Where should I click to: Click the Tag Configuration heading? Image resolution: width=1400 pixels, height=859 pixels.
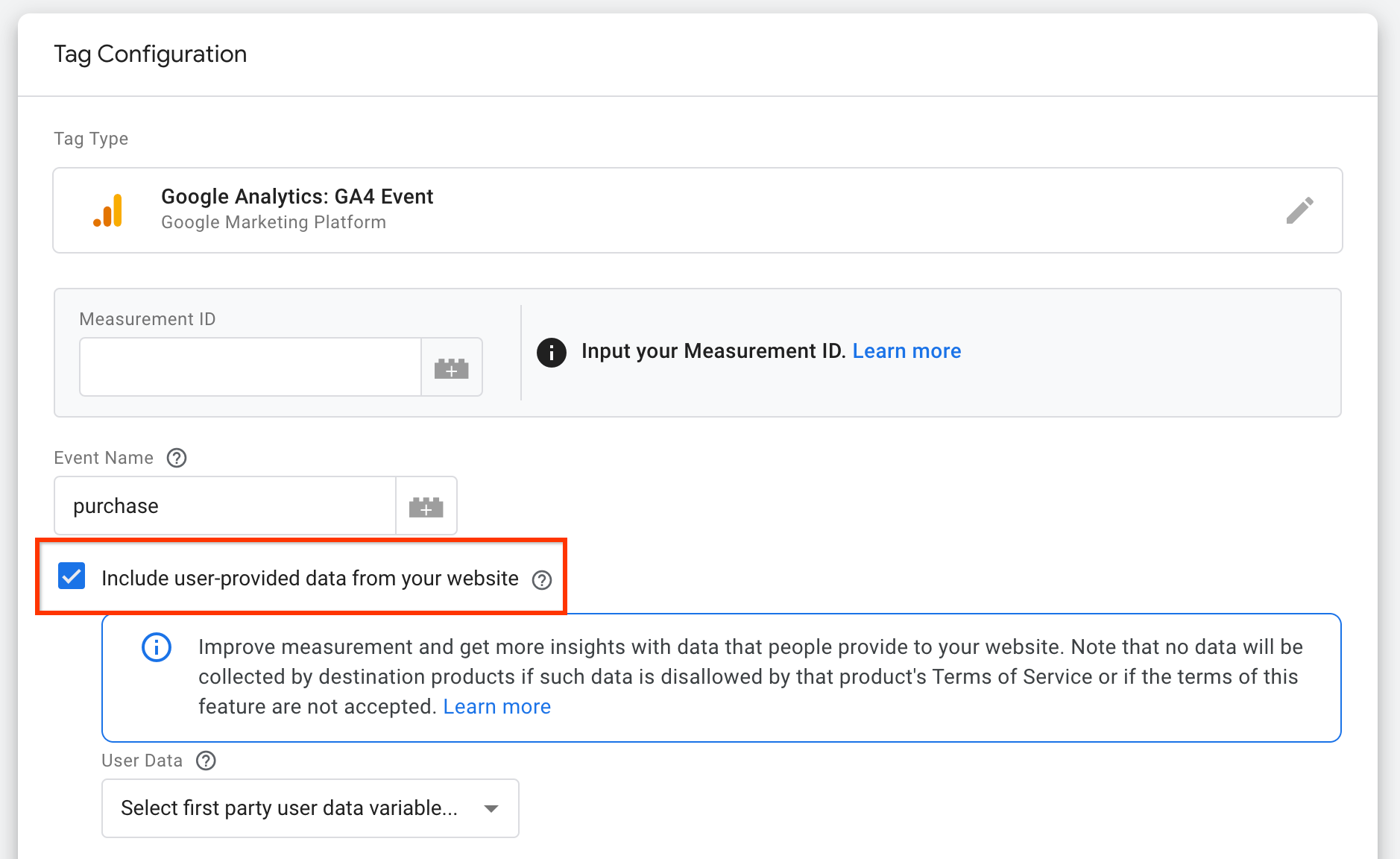(x=151, y=54)
